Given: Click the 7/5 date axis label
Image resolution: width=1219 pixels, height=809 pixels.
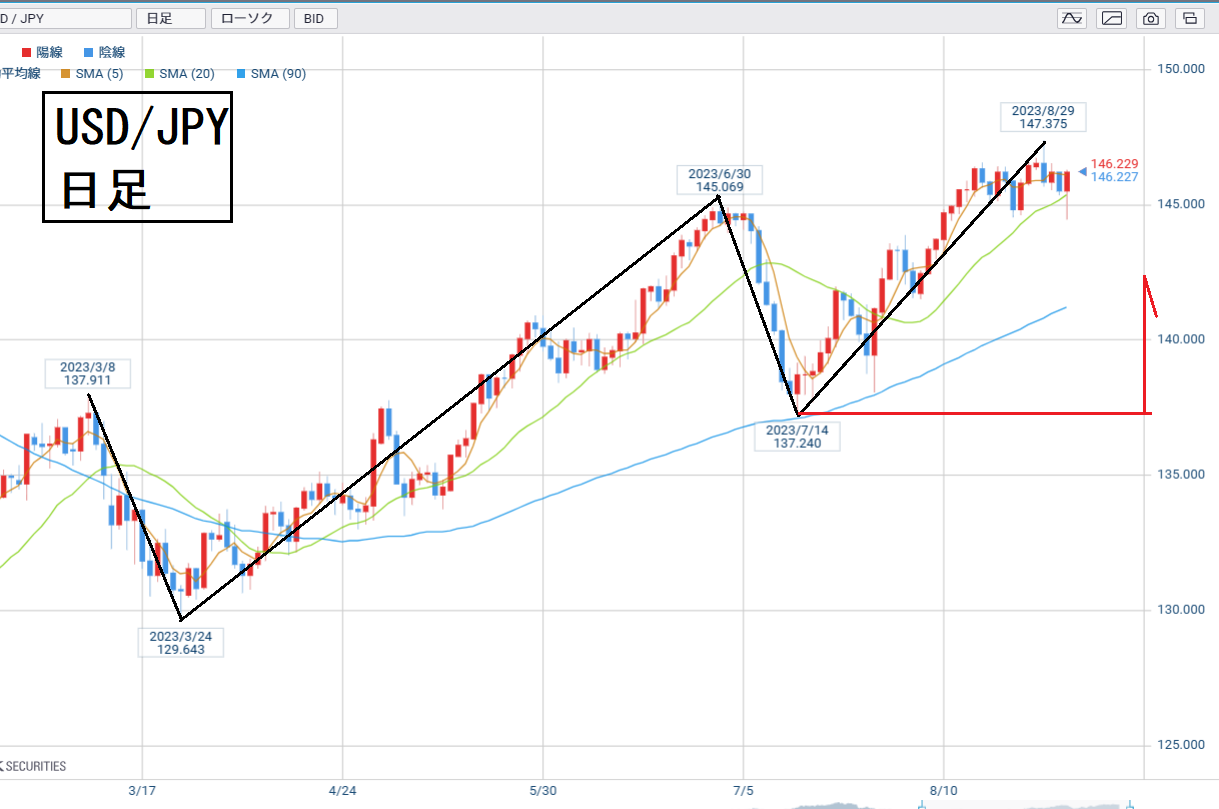Looking at the screenshot, I should 743,790.
